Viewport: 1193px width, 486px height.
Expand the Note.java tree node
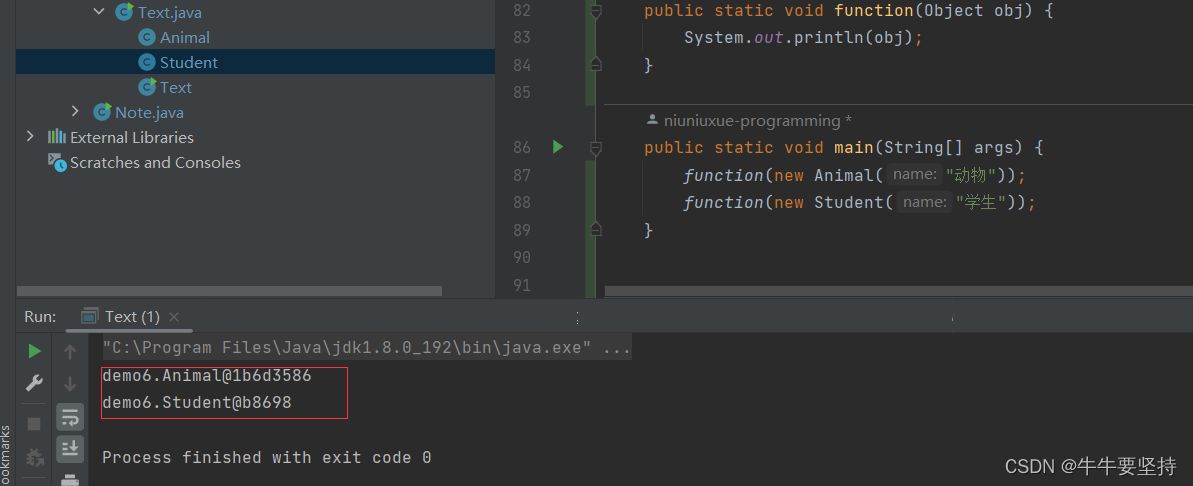click(75, 112)
